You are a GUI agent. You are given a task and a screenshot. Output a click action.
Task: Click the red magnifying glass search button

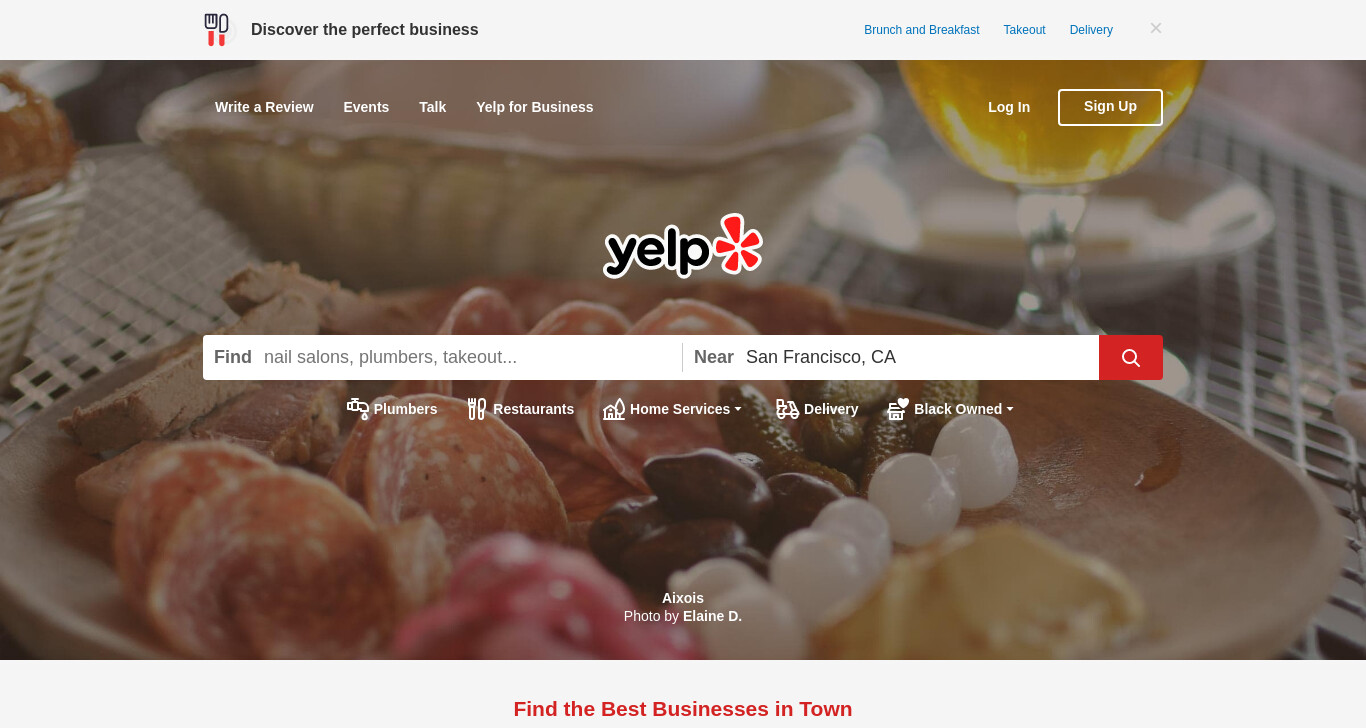coord(1130,357)
